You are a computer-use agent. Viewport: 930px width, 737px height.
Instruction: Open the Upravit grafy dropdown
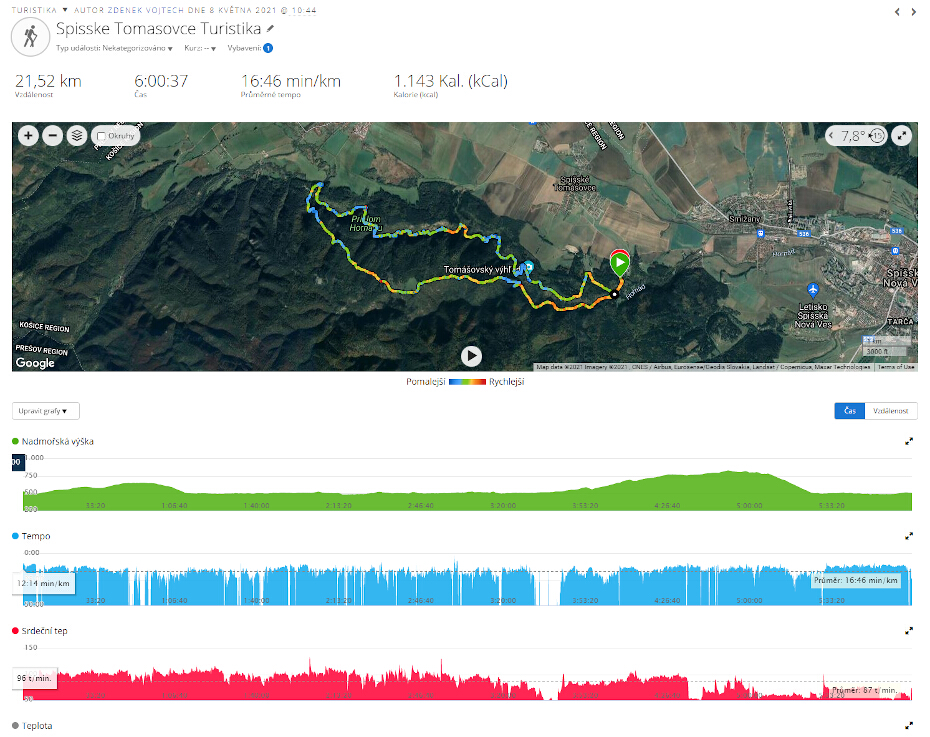click(46, 411)
